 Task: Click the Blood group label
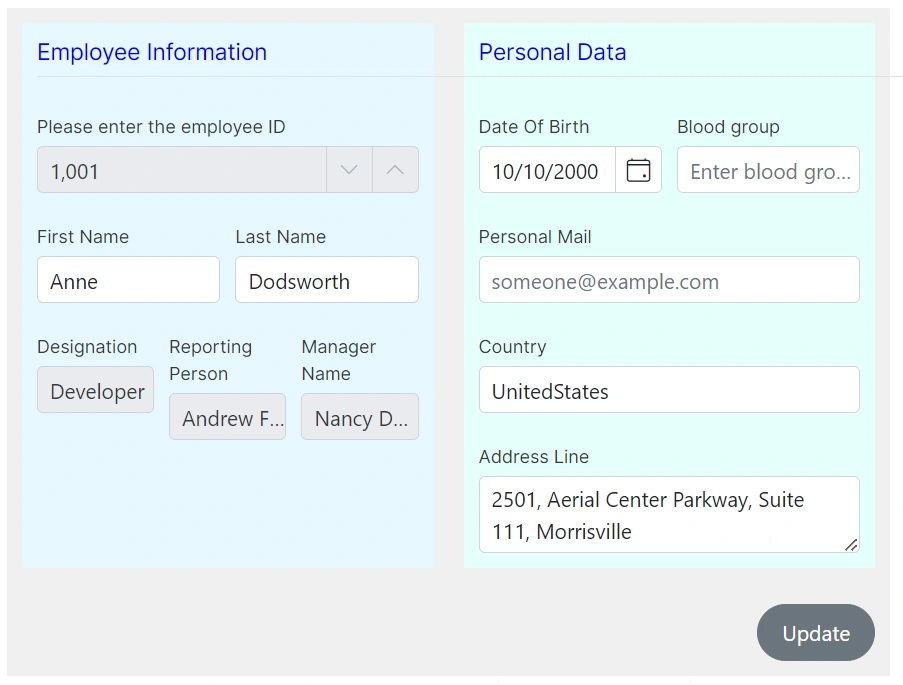pyautogui.click(x=728, y=127)
